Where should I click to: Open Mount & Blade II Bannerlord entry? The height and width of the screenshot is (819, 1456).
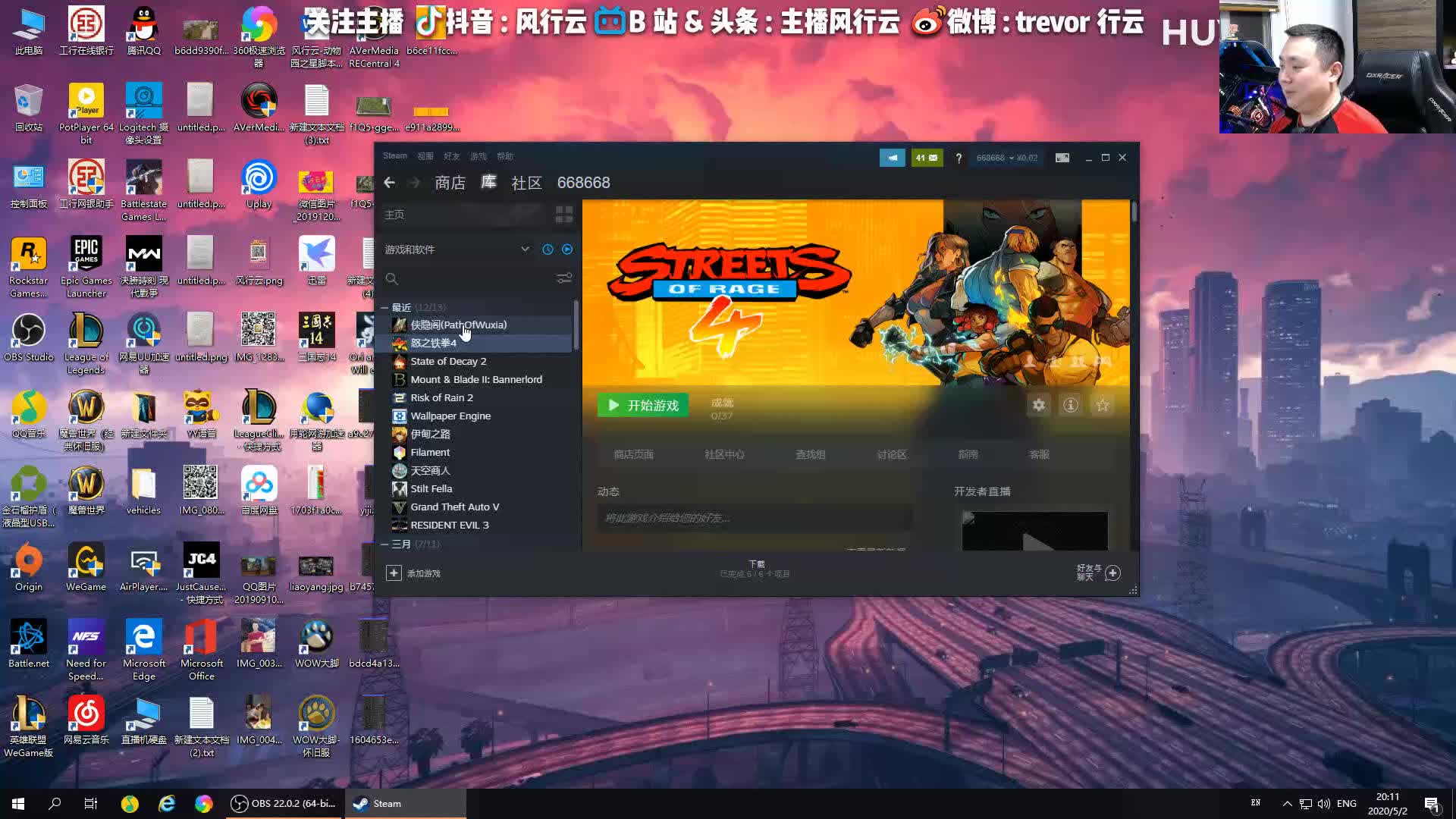coord(476,379)
